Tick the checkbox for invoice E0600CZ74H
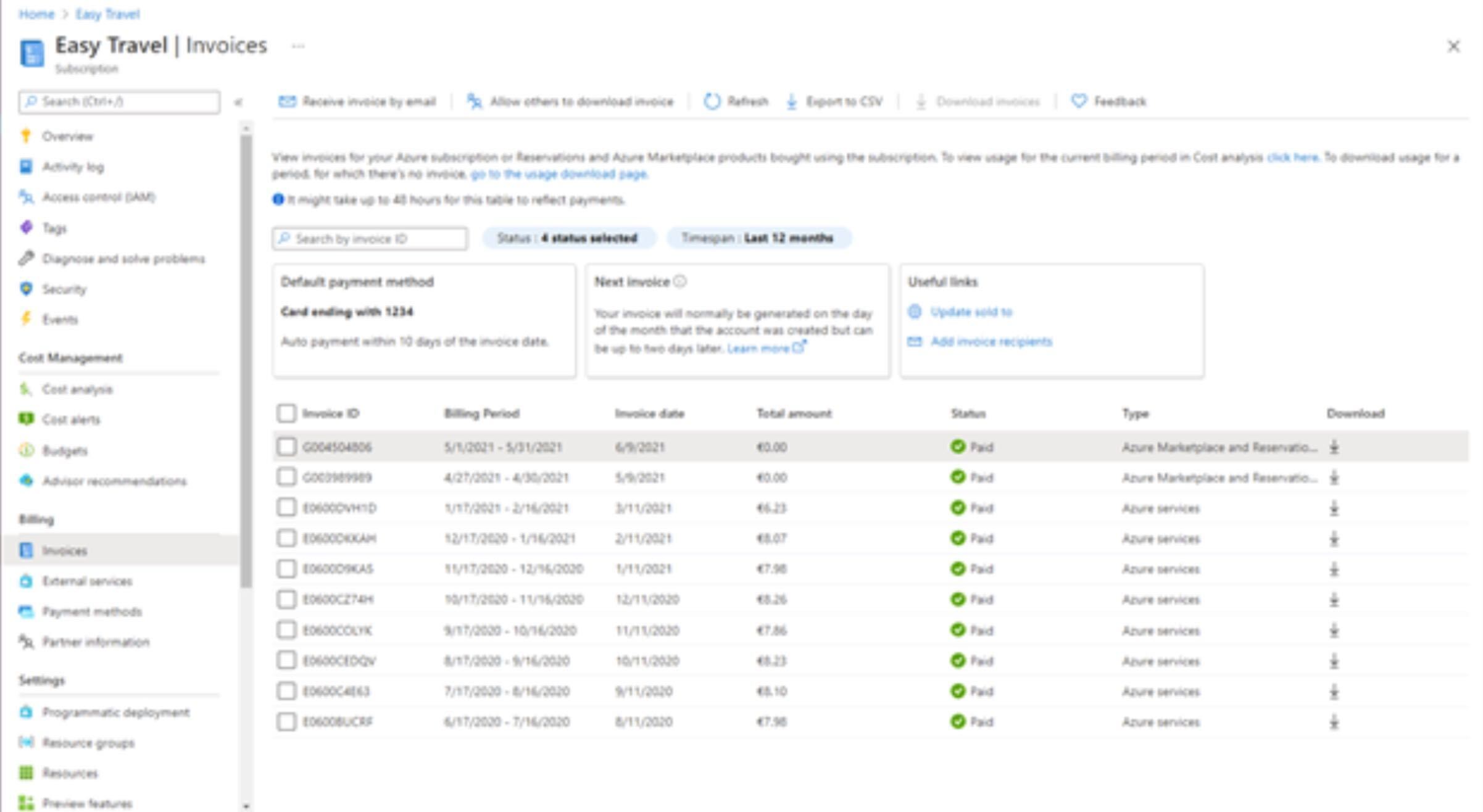 pyautogui.click(x=286, y=599)
